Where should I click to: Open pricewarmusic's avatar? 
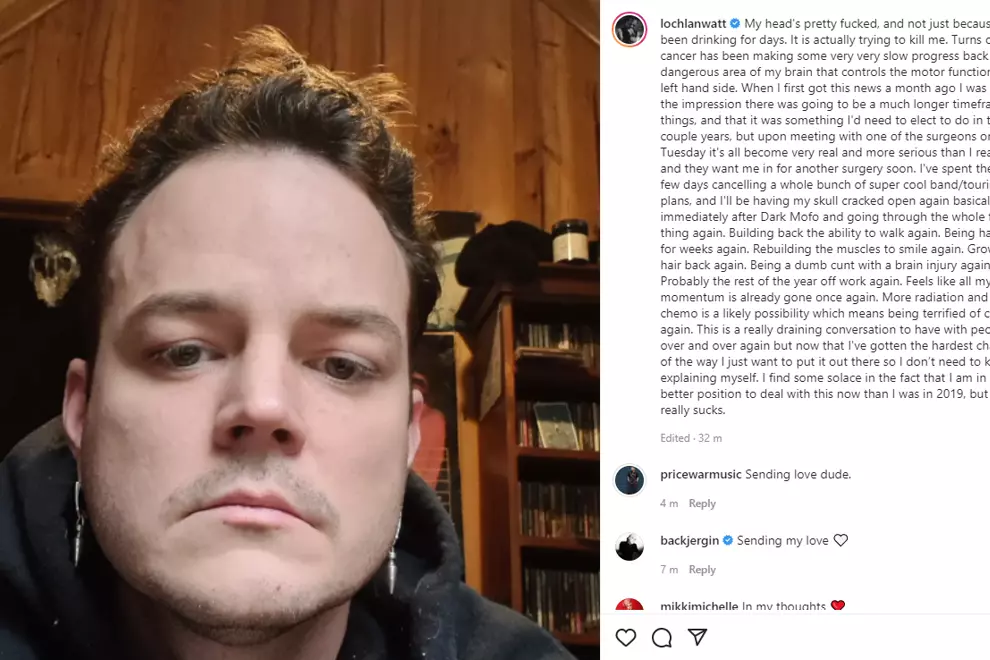[x=629, y=480]
